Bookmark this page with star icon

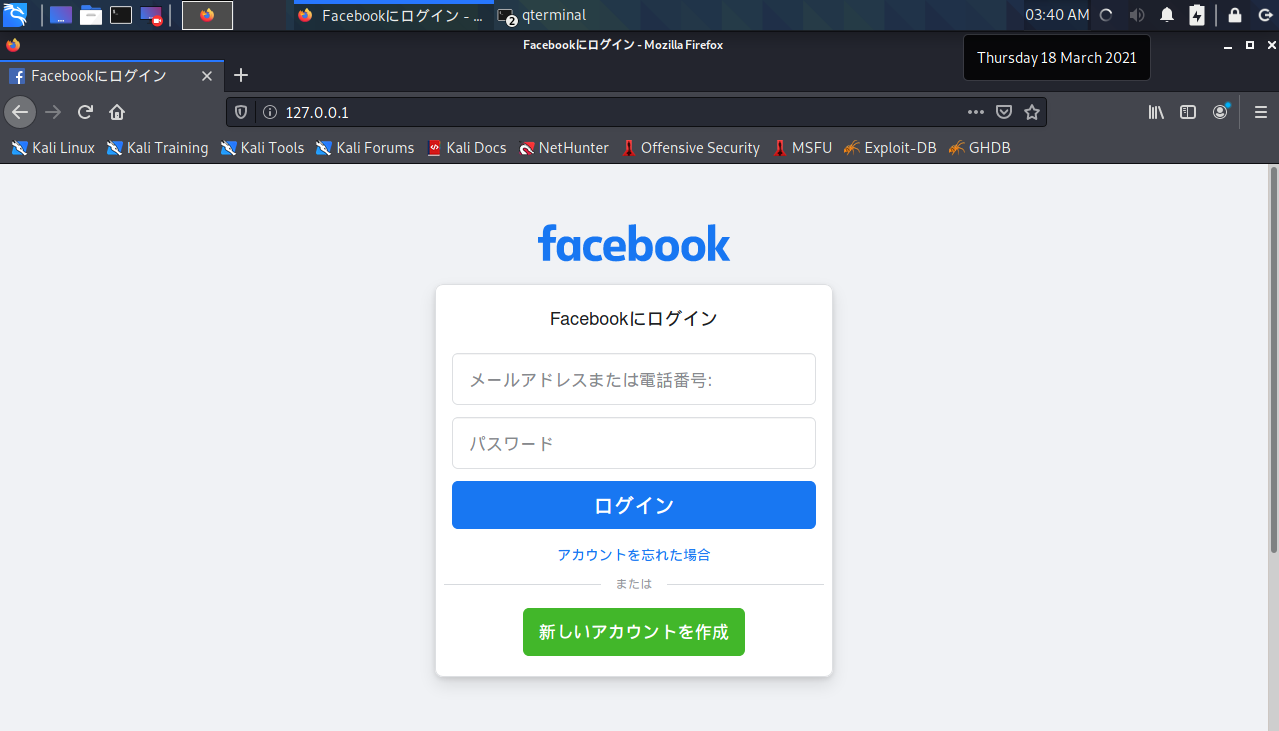[1032, 112]
